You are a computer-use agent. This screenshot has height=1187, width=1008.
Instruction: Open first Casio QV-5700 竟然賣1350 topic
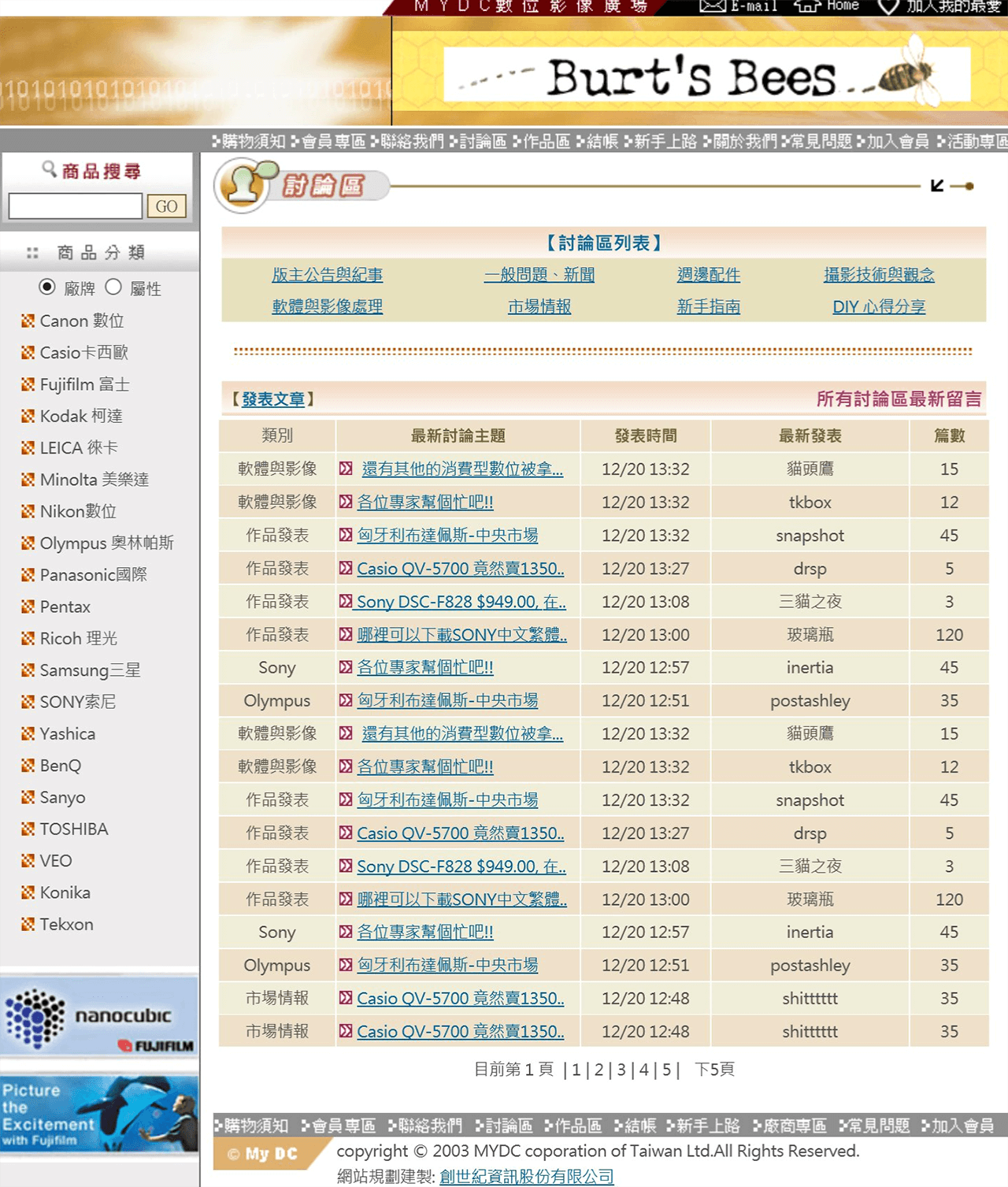coord(461,568)
